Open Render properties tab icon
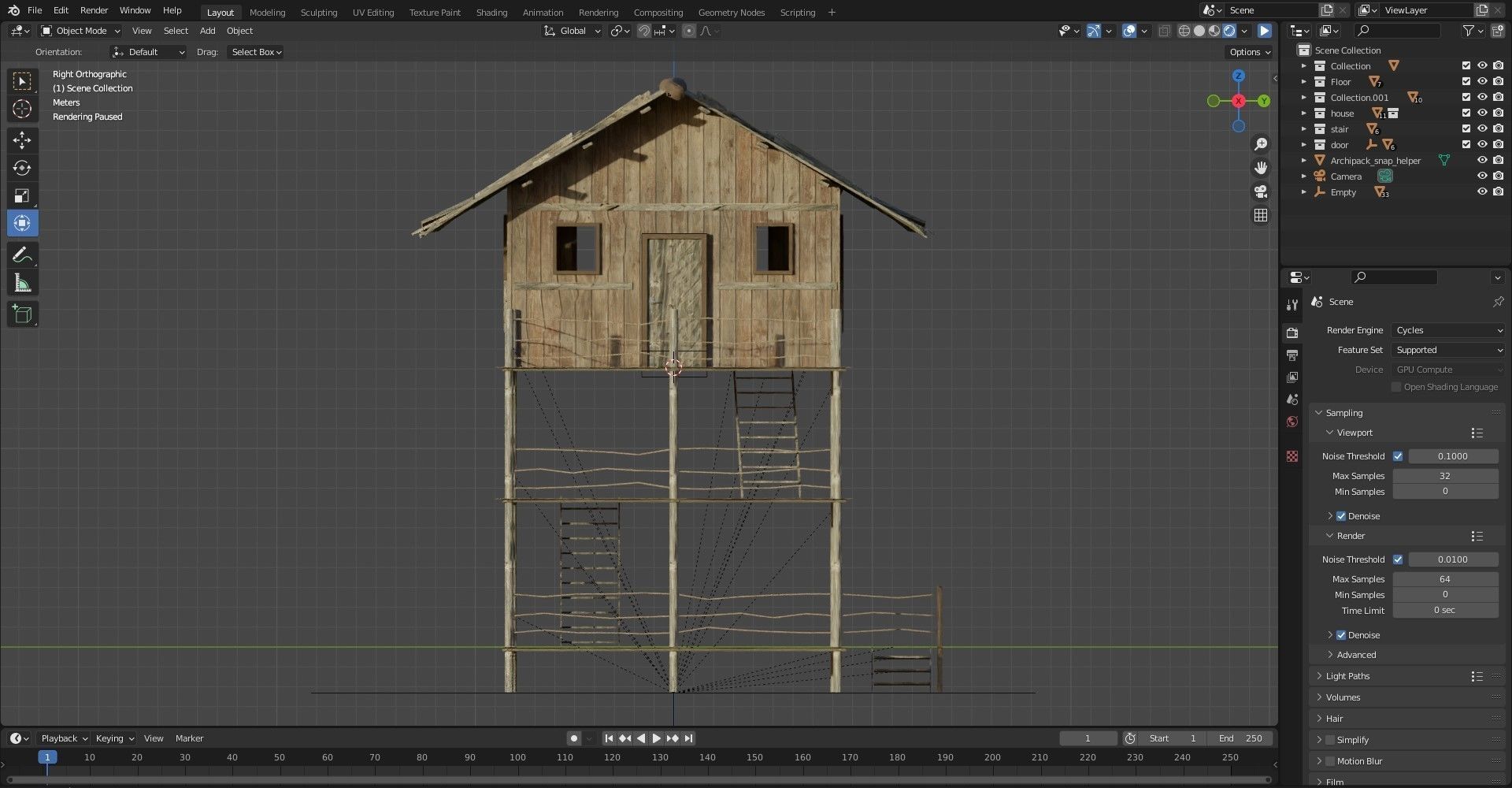1512x788 pixels. [1291, 333]
